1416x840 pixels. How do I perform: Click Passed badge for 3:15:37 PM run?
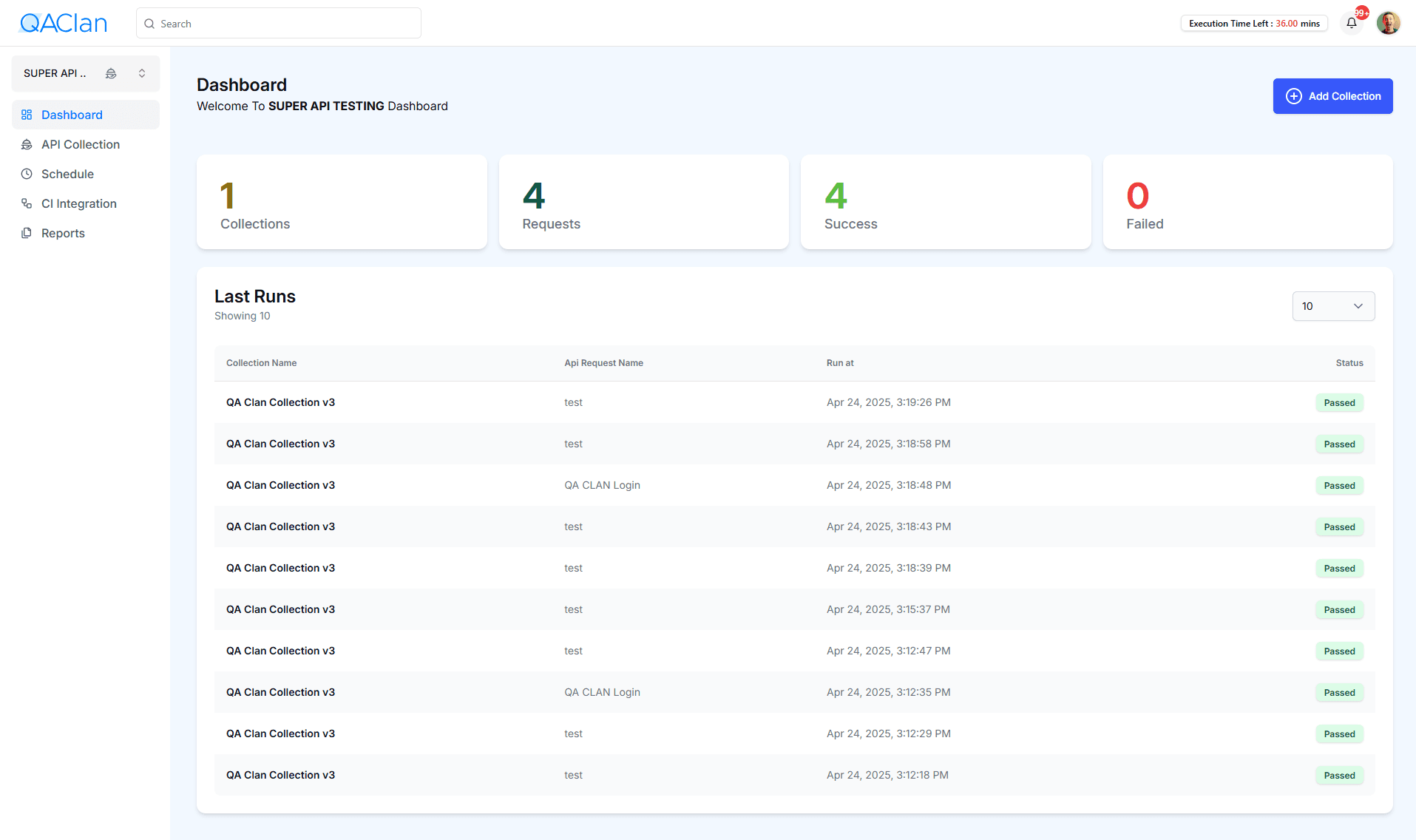click(x=1339, y=610)
